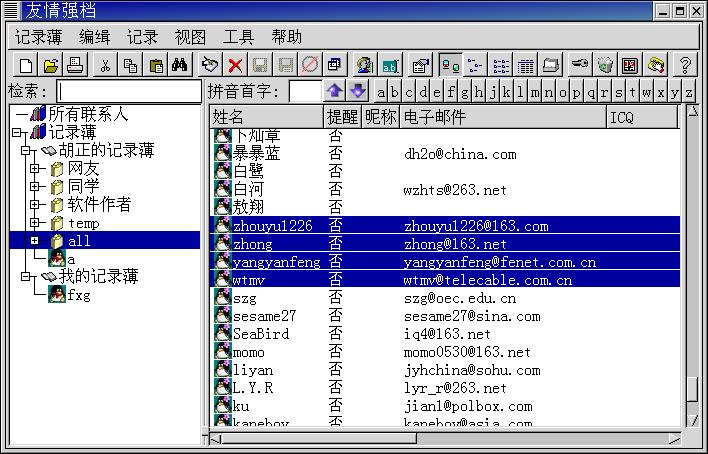Expand the 软件作者 folder node
The image size is (708, 454).
(35, 205)
